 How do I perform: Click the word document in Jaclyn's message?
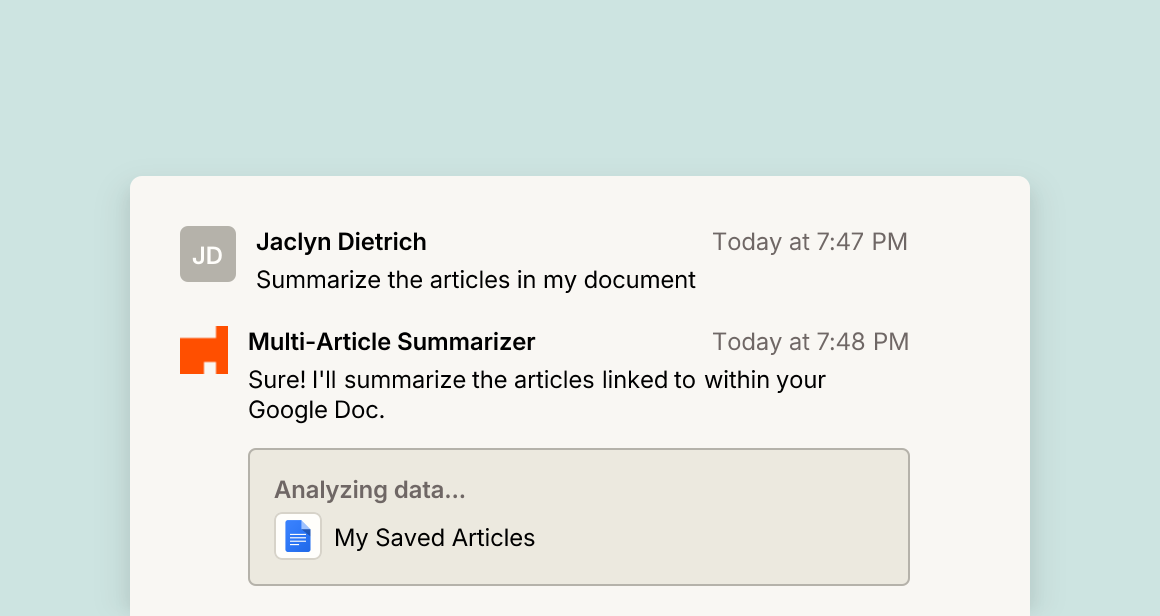[639, 280]
